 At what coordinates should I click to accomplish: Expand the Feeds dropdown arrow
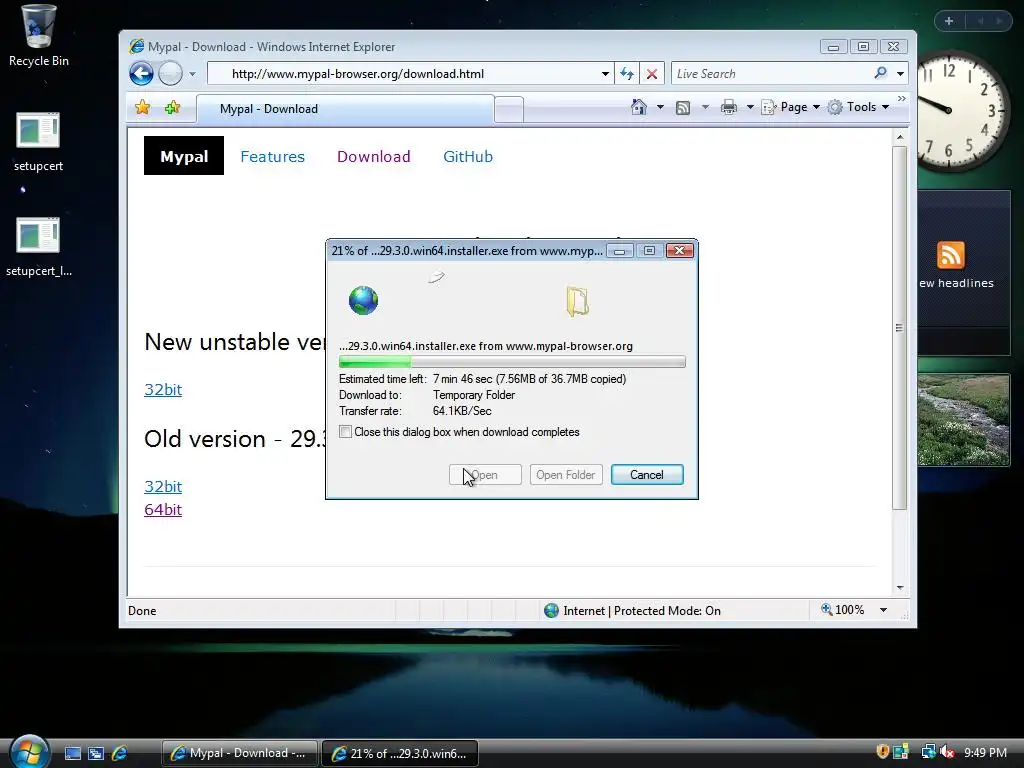tap(705, 107)
